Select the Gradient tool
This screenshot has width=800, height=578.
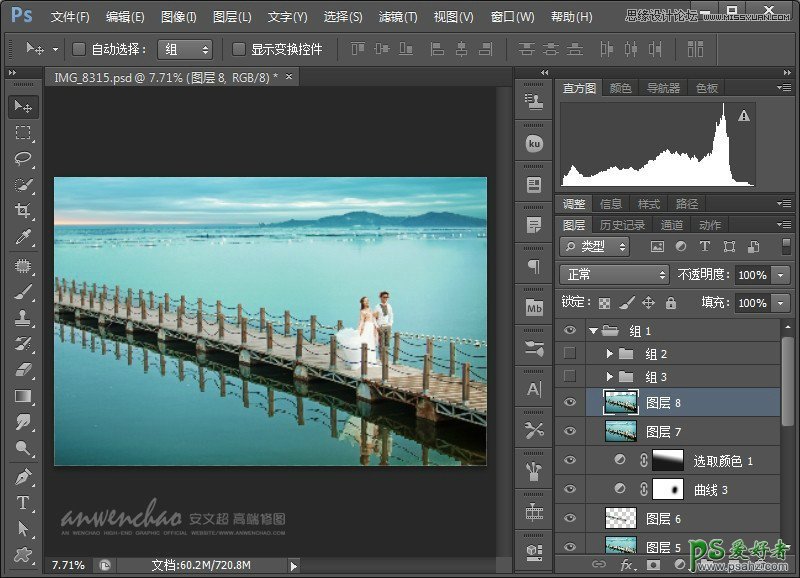click(x=24, y=396)
